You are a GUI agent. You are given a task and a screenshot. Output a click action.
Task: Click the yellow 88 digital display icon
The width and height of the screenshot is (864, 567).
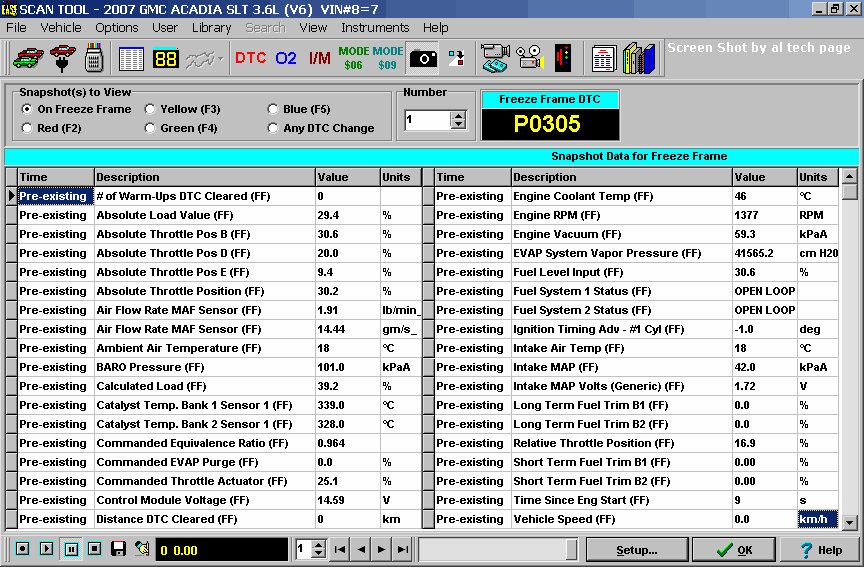pos(166,58)
